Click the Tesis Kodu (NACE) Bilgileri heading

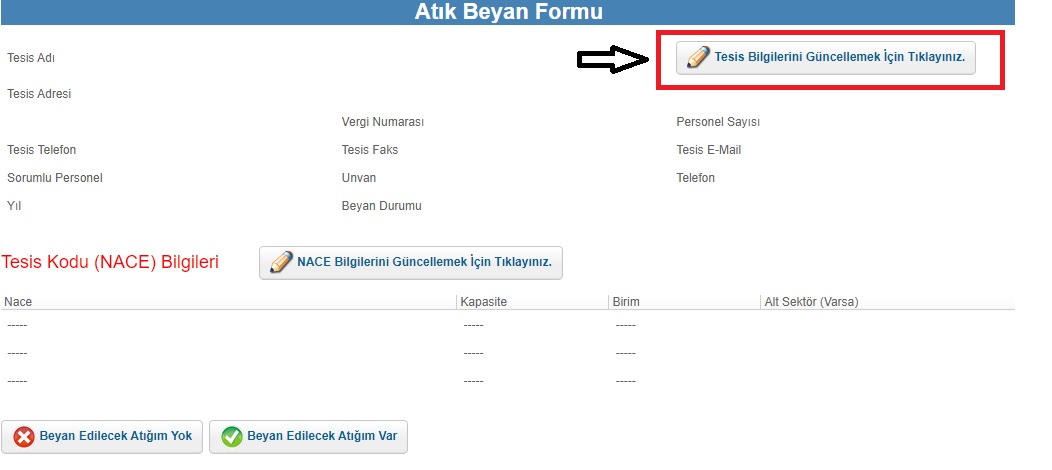pyautogui.click(x=111, y=262)
